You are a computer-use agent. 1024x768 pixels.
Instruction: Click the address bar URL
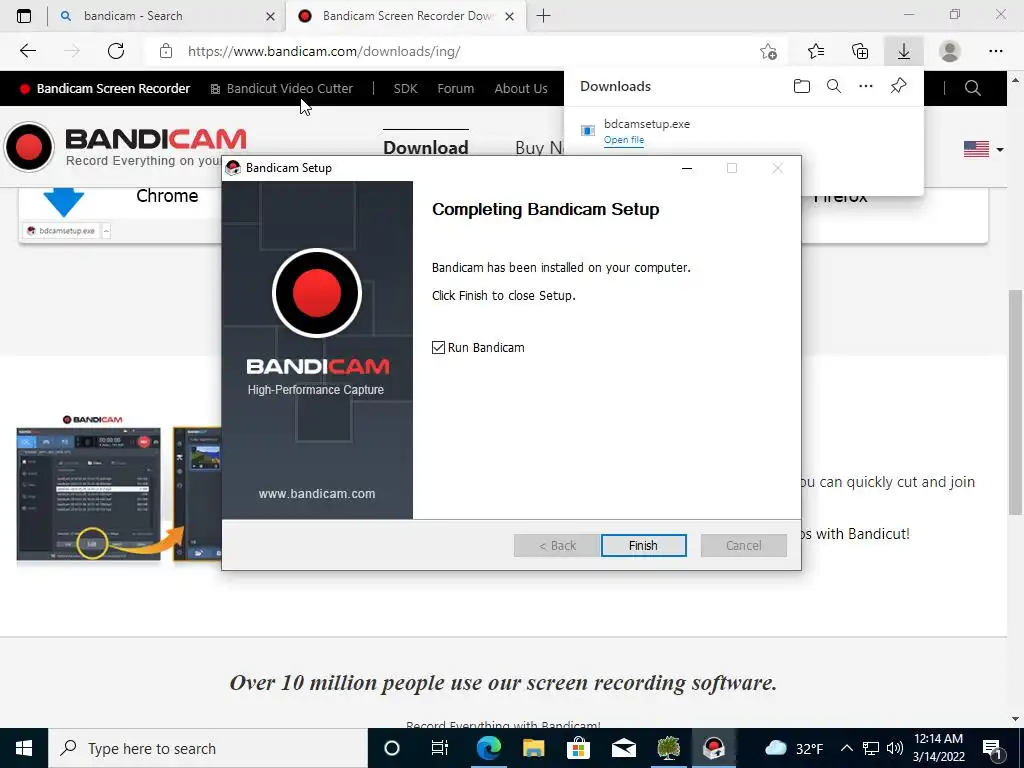click(324, 51)
